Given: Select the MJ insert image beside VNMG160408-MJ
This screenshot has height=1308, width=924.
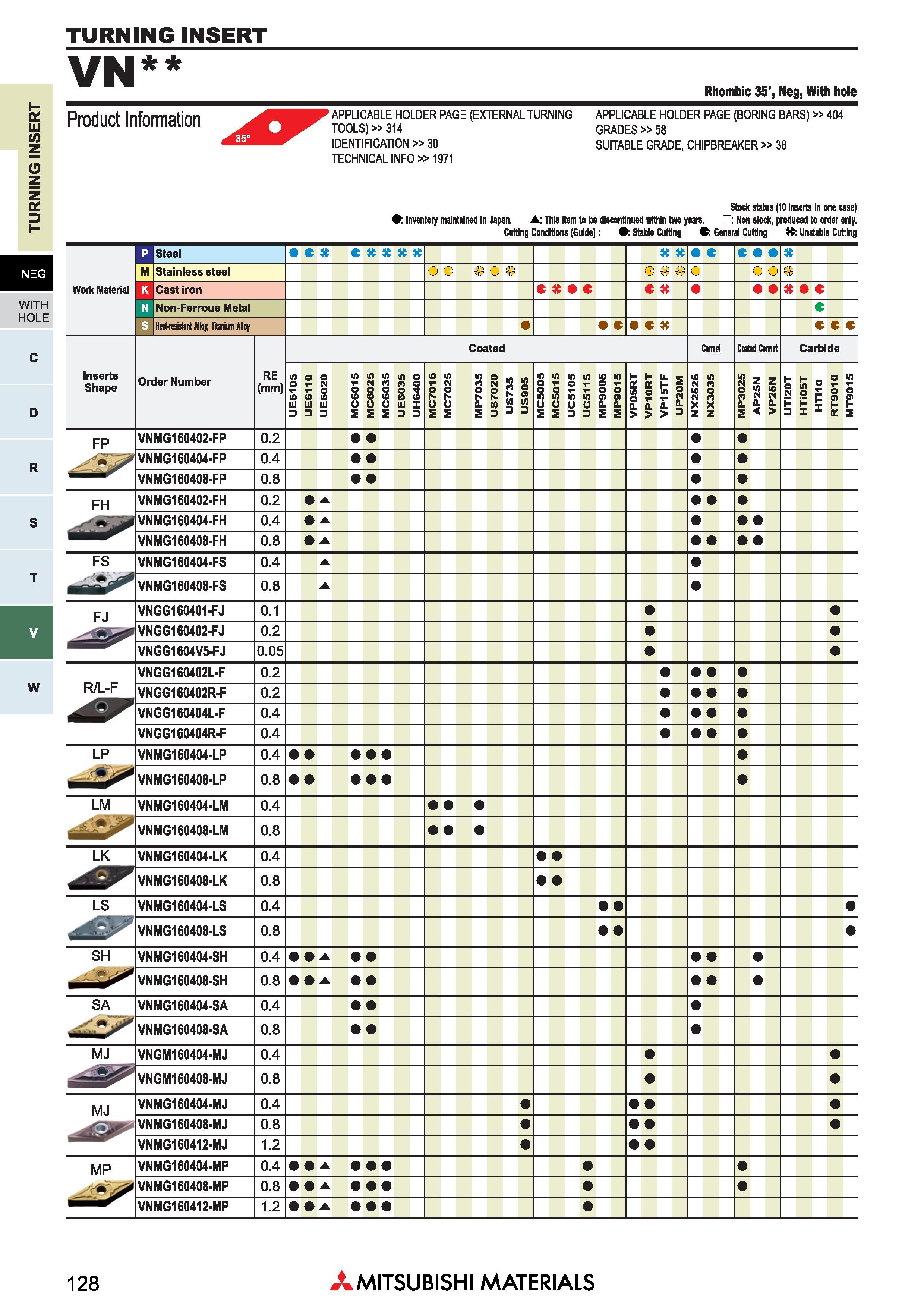Looking at the screenshot, I should pos(101,1131).
